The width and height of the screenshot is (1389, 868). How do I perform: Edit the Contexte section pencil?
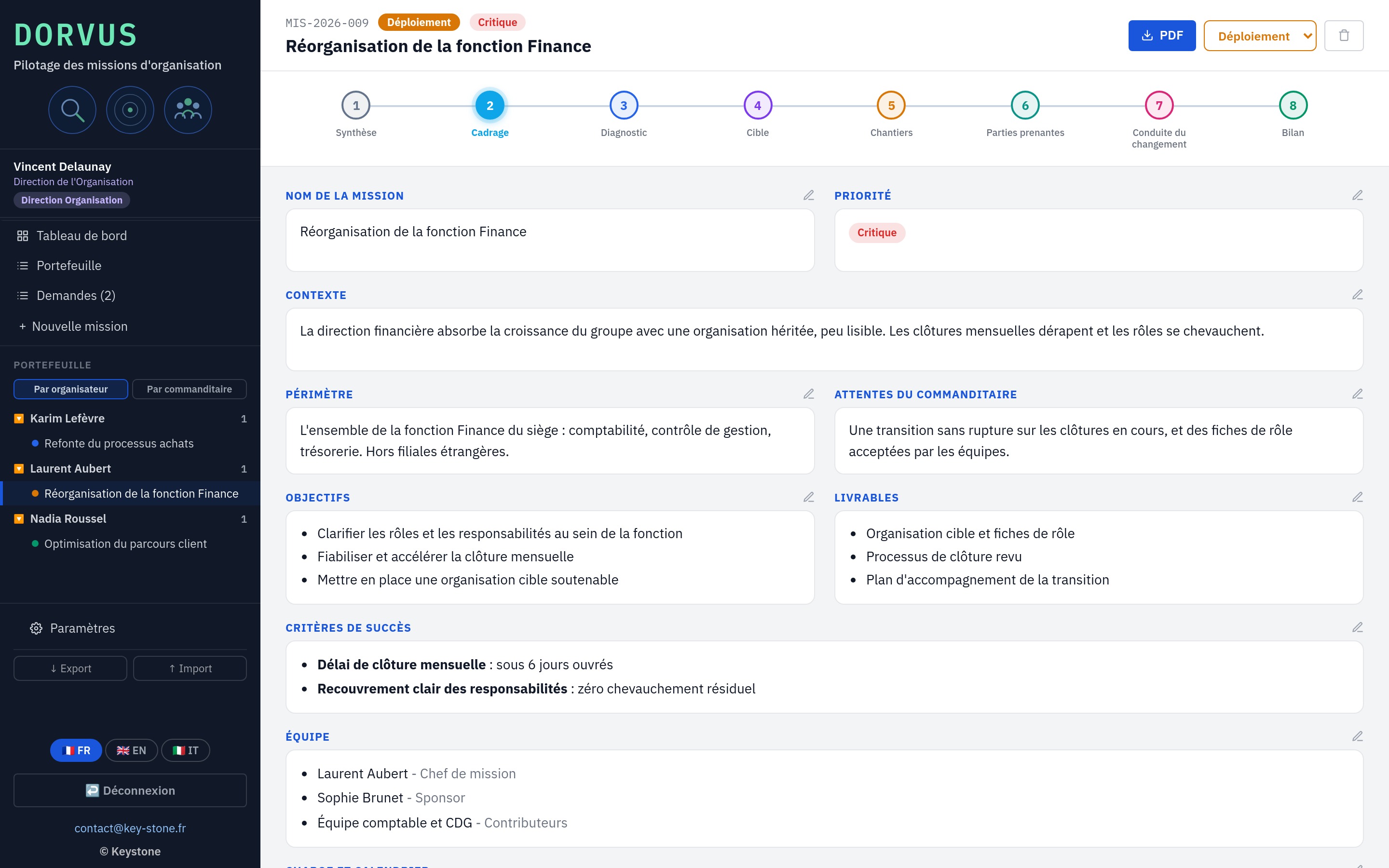[x=1358, y=295]
